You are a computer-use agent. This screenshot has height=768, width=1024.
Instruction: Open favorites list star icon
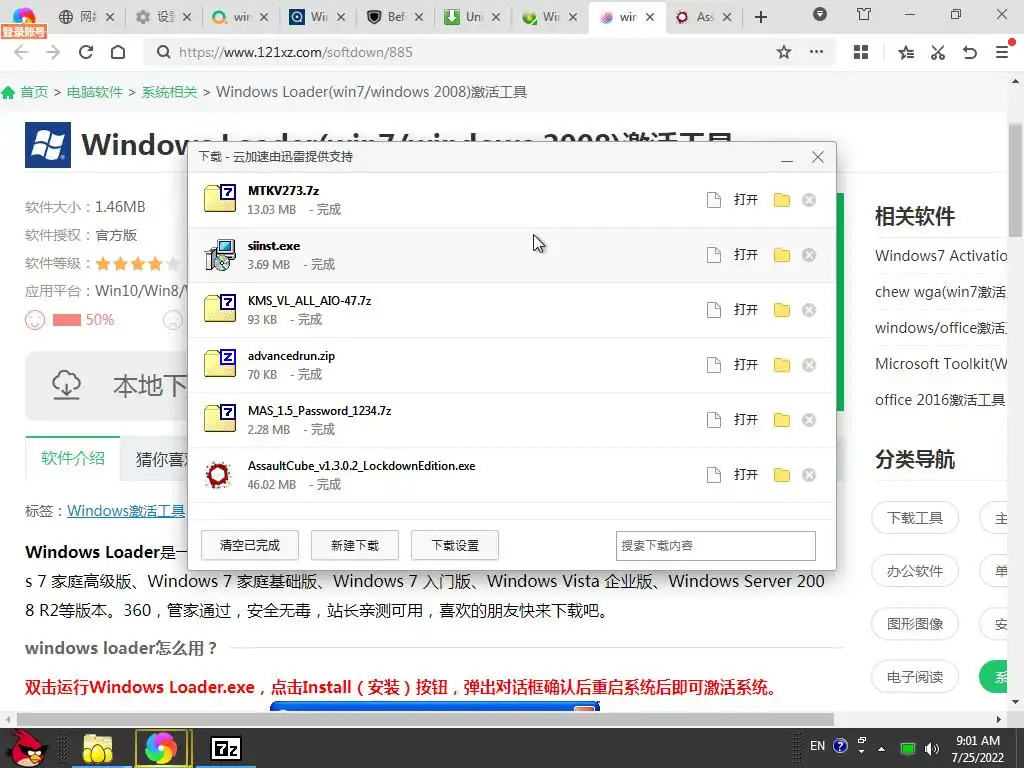pyautogui.click(x=906, y=52)
